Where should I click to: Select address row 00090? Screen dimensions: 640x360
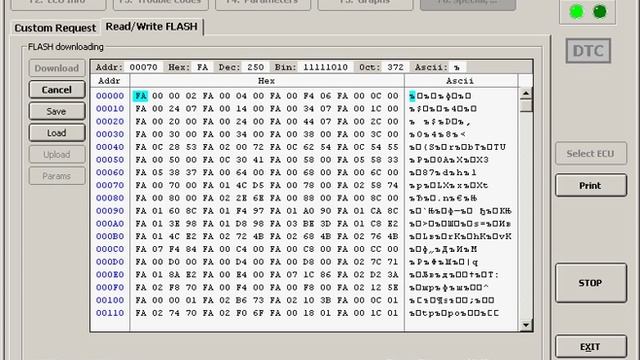pos(110,211)
